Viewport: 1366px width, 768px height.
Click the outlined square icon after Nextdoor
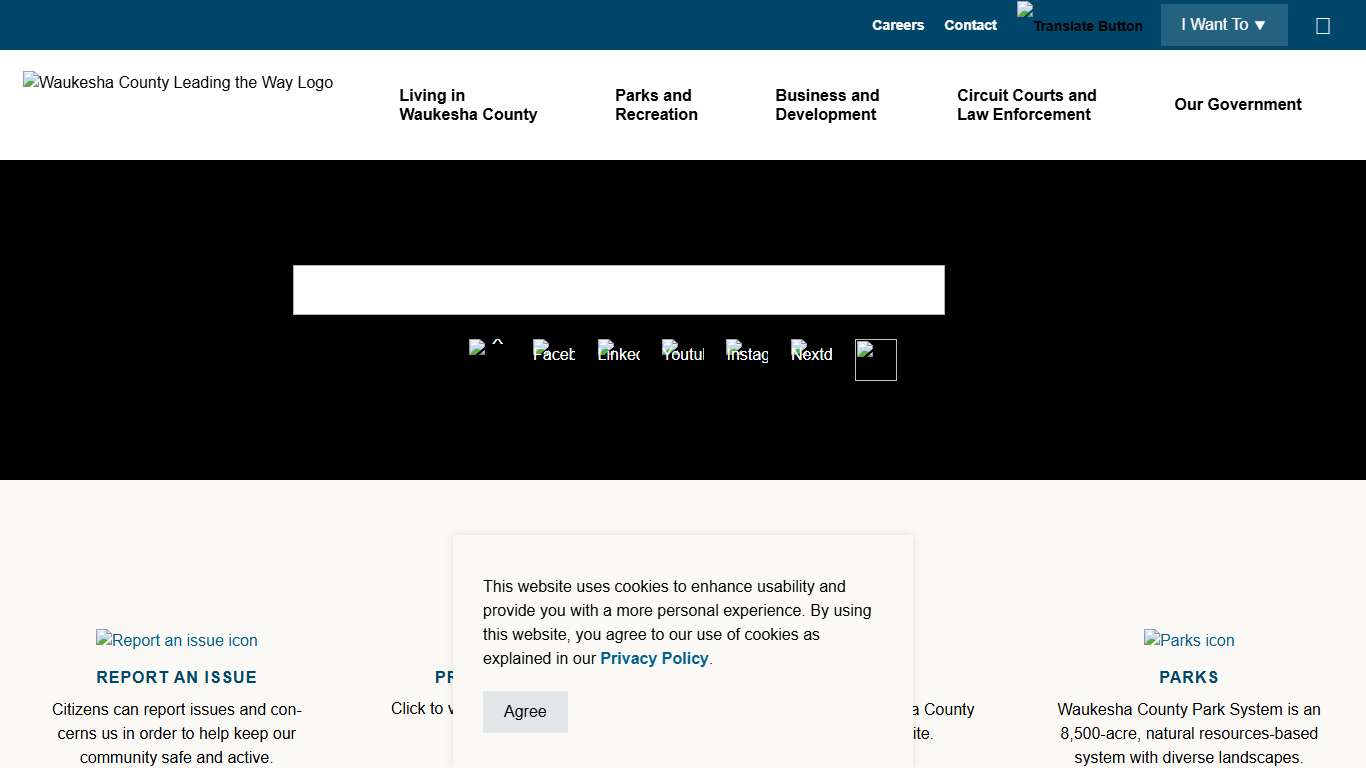click(876, 360)
